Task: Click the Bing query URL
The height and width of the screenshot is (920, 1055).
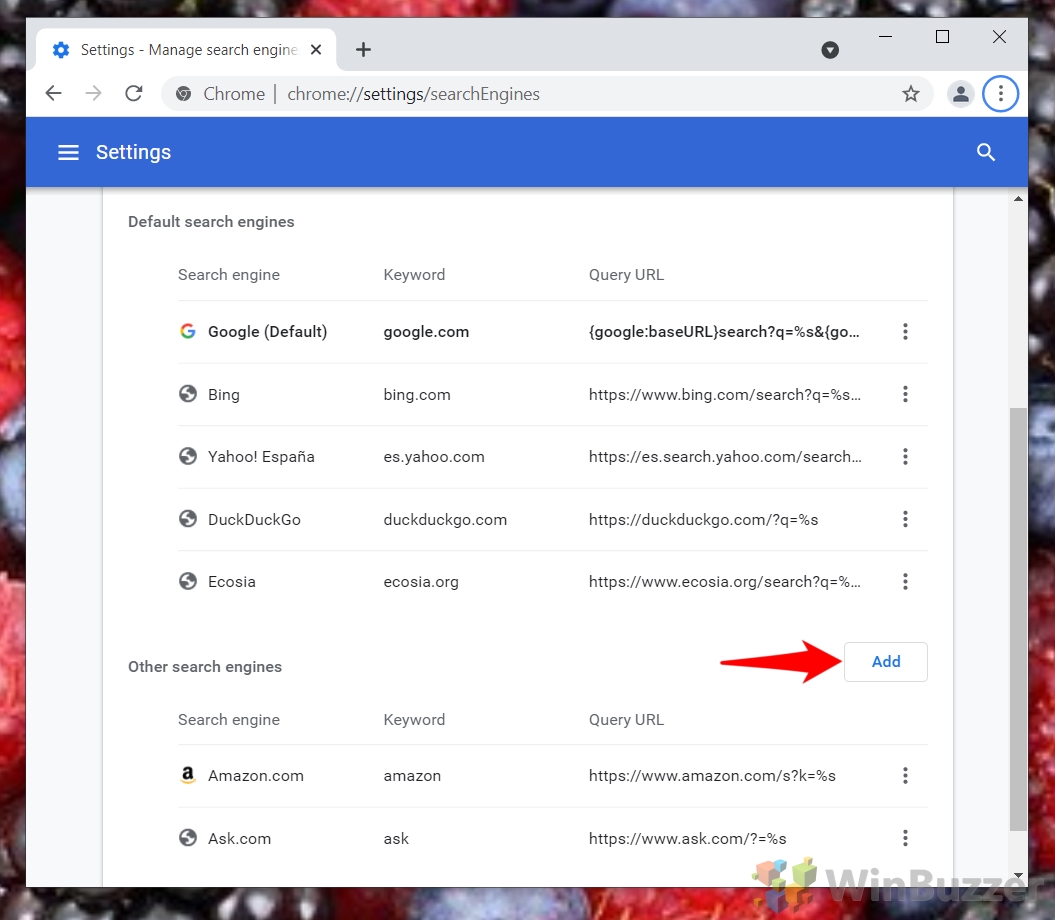Action: coord(725,395)
